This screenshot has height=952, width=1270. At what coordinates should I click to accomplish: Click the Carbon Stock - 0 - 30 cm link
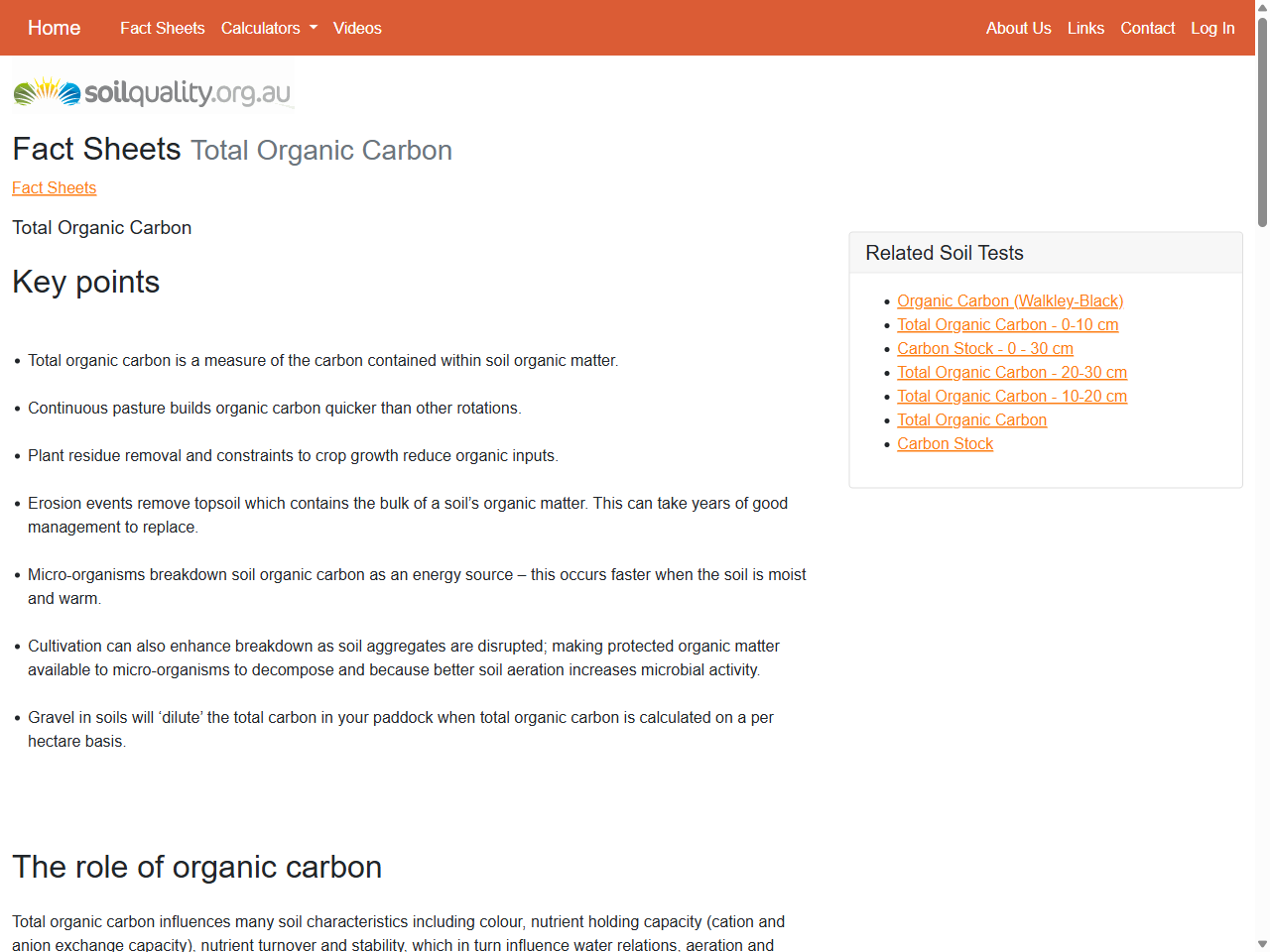pyautogui.click(x=984, y=348)
